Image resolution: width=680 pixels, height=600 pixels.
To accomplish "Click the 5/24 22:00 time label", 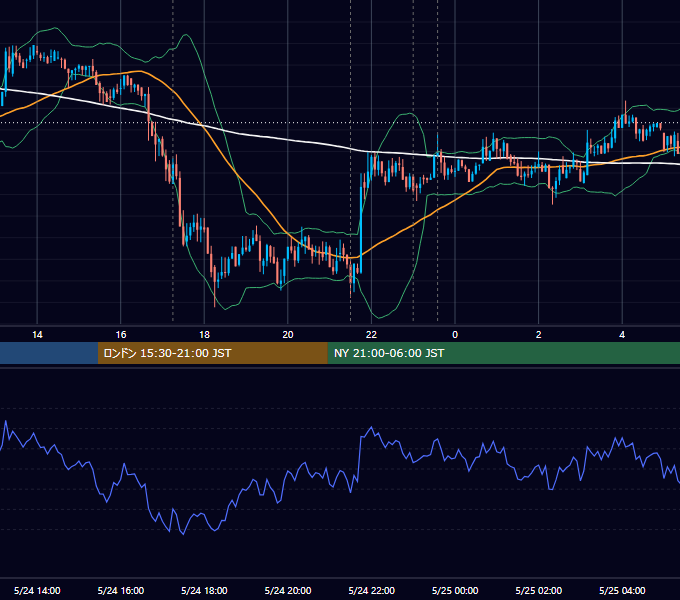I will [372, 590].
